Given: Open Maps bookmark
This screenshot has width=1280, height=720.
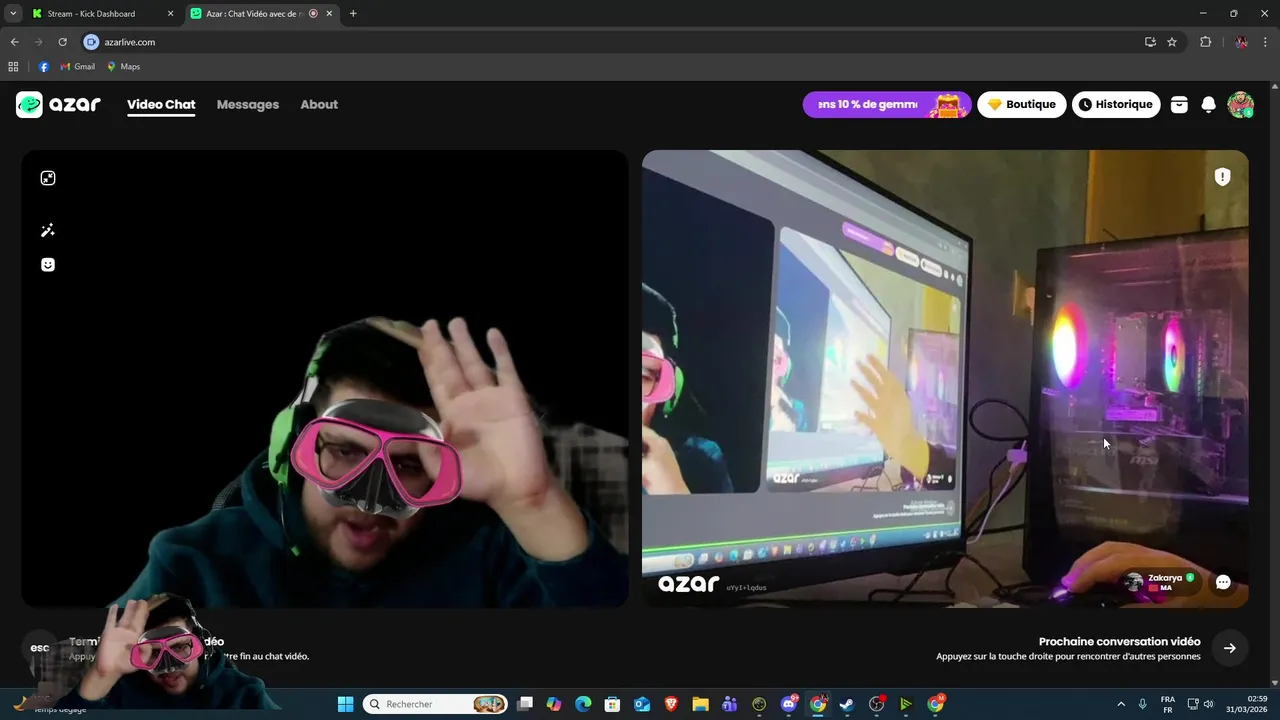Looking at the screenshot, I should click(123, 67).
